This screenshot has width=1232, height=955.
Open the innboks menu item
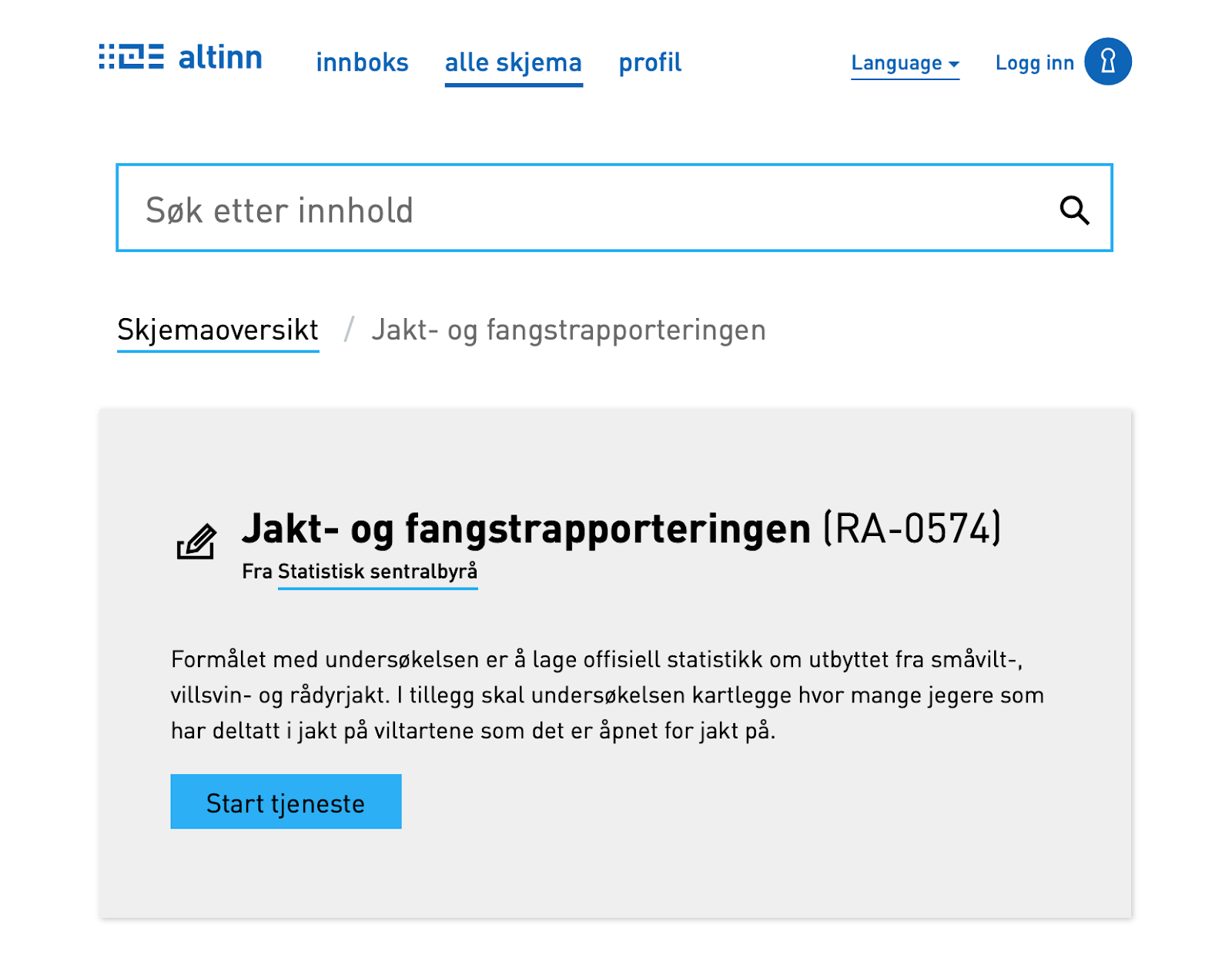click(362, 62)
